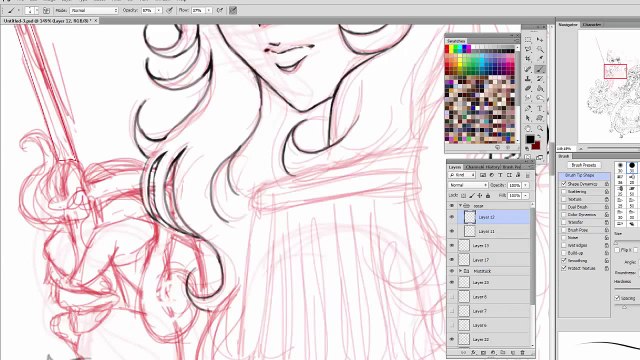Click the Layers tab
Viewport: 640px width, 360px height.
pyautogui.click(x=455, y=167)
